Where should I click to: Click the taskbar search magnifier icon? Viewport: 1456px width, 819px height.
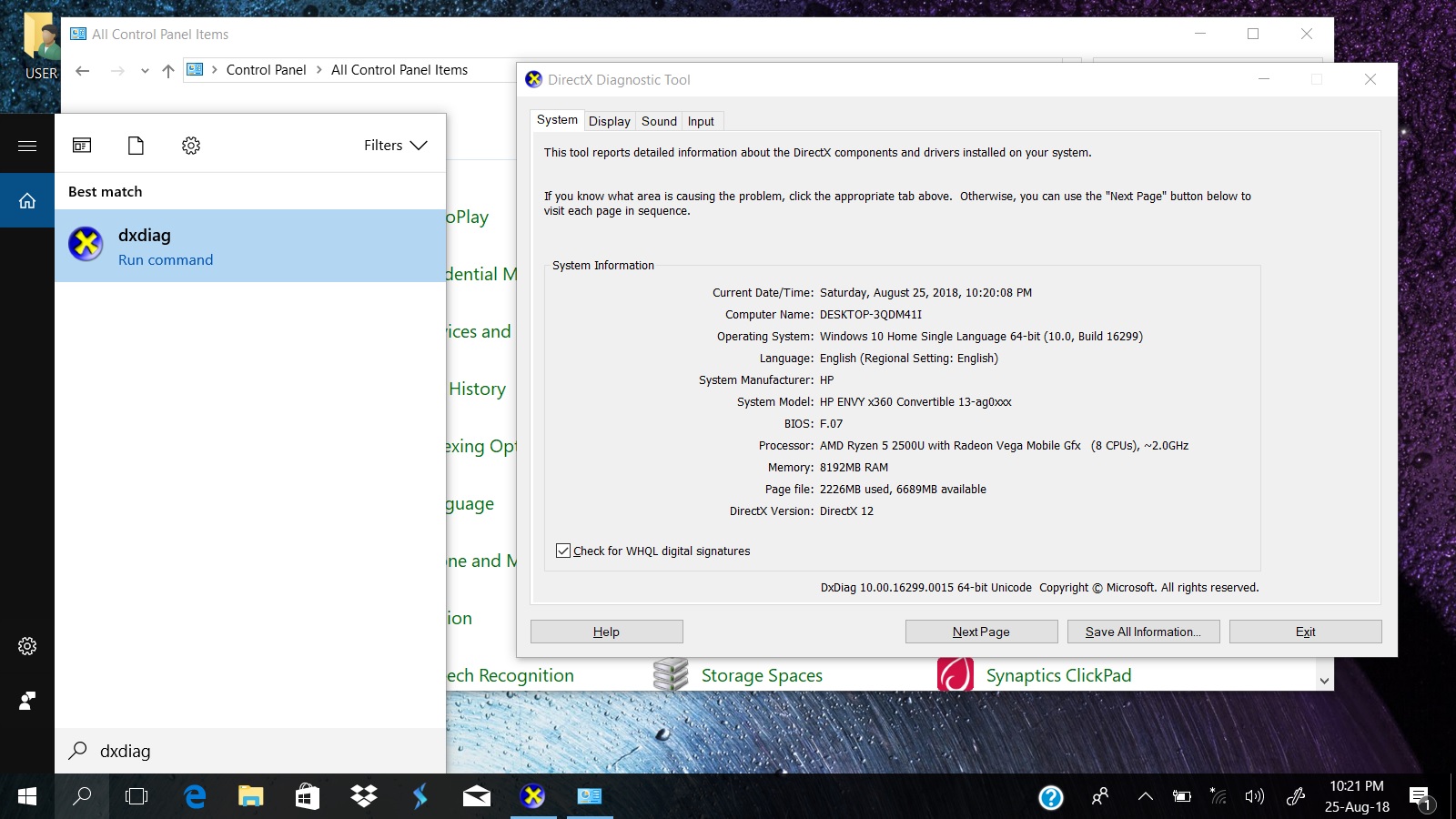click(82, 796)
